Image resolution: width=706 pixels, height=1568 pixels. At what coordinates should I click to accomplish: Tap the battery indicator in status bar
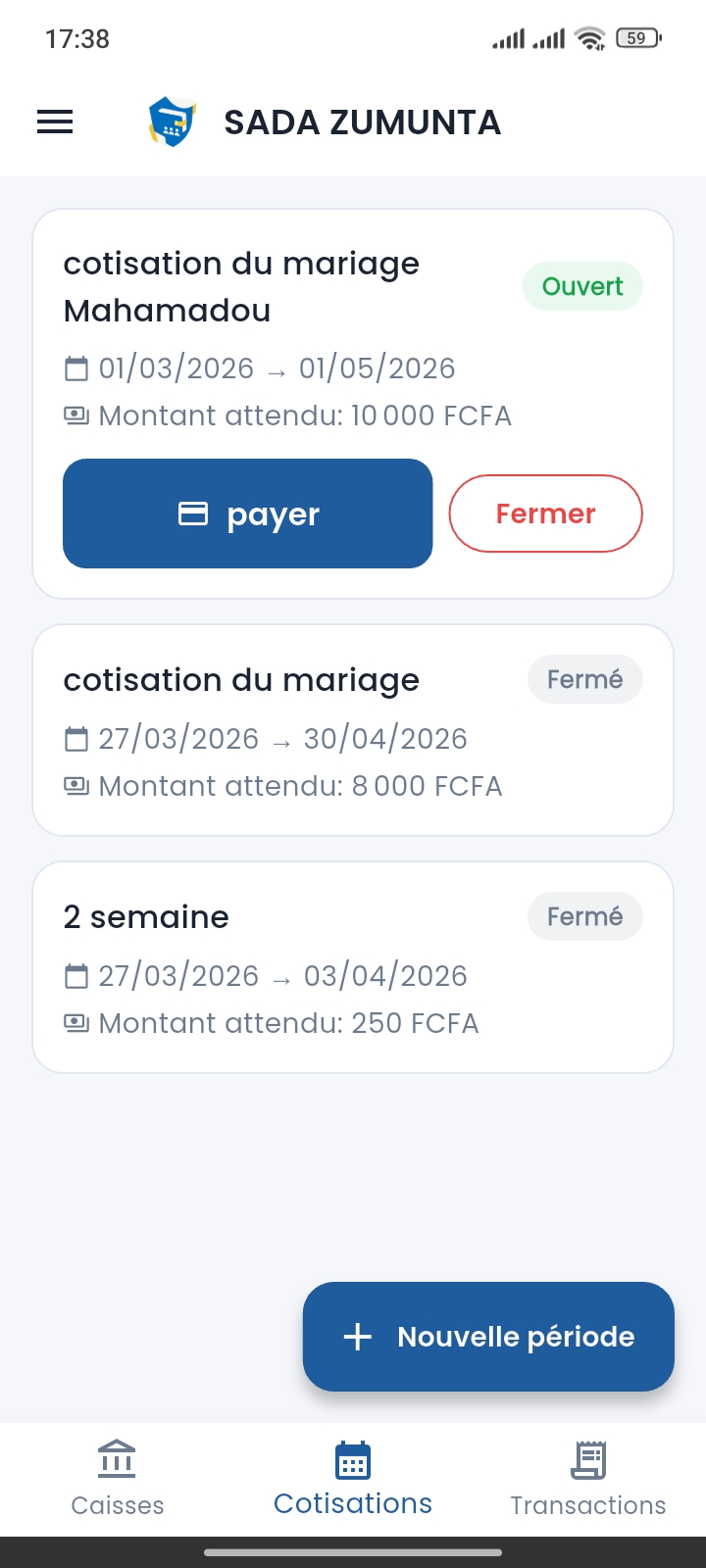[x=637, y=39]
